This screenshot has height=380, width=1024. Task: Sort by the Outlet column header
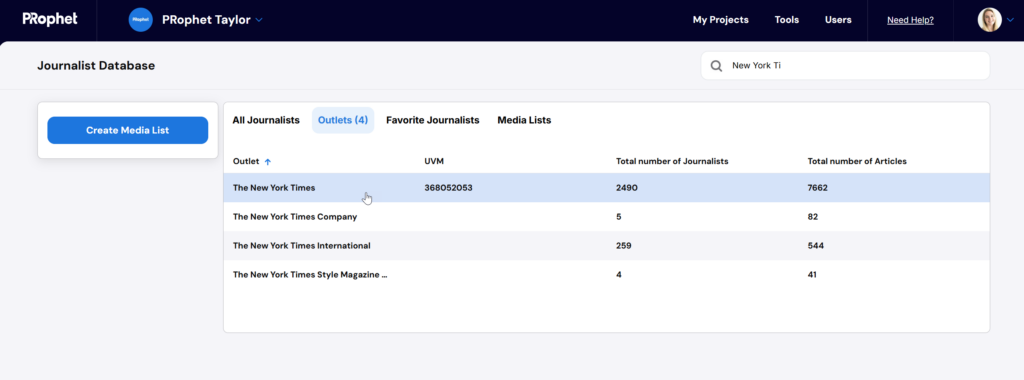(246, 161)
